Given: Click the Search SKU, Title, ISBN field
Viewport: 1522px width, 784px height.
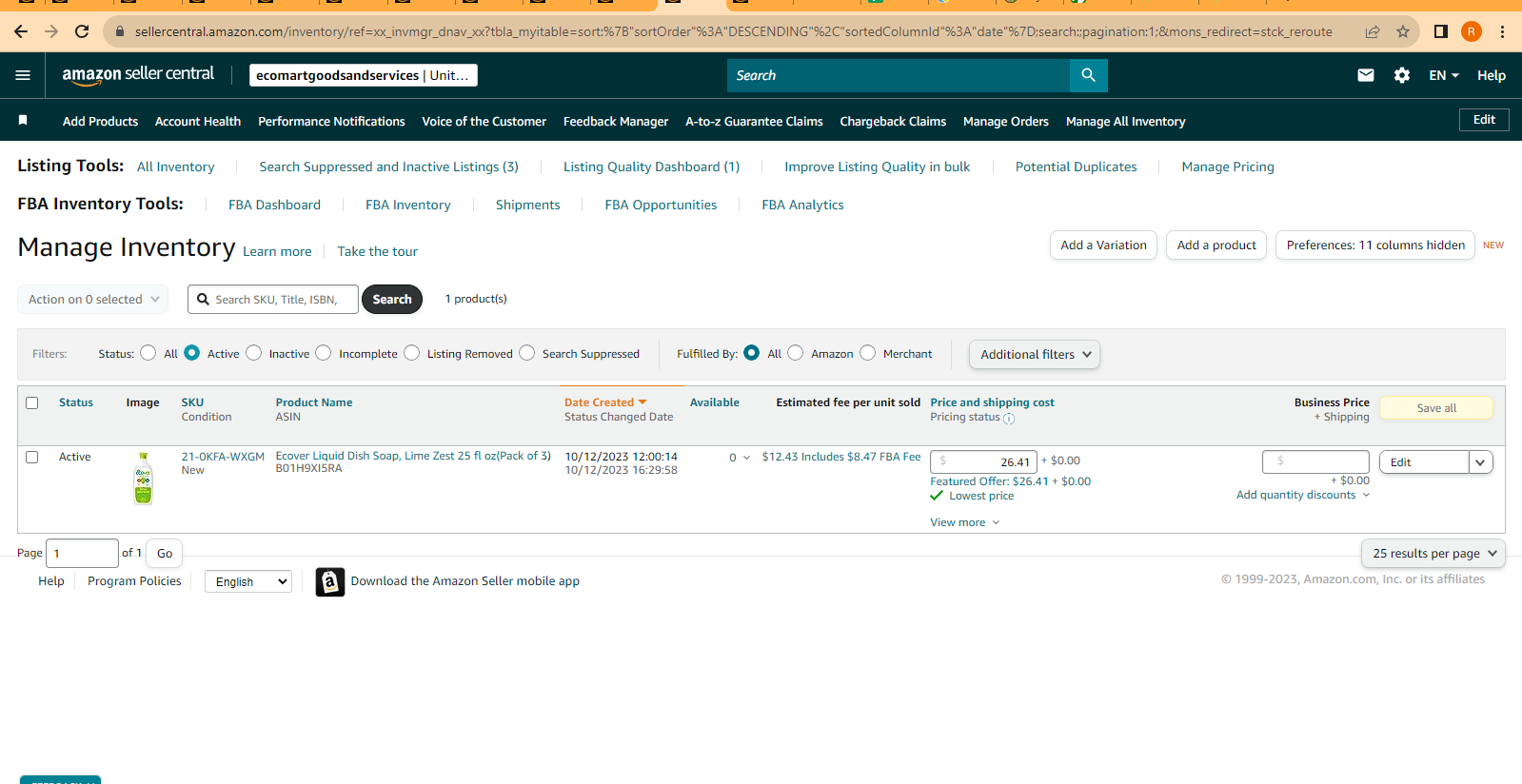Looking at the screenshot, I should pos(273,299).
